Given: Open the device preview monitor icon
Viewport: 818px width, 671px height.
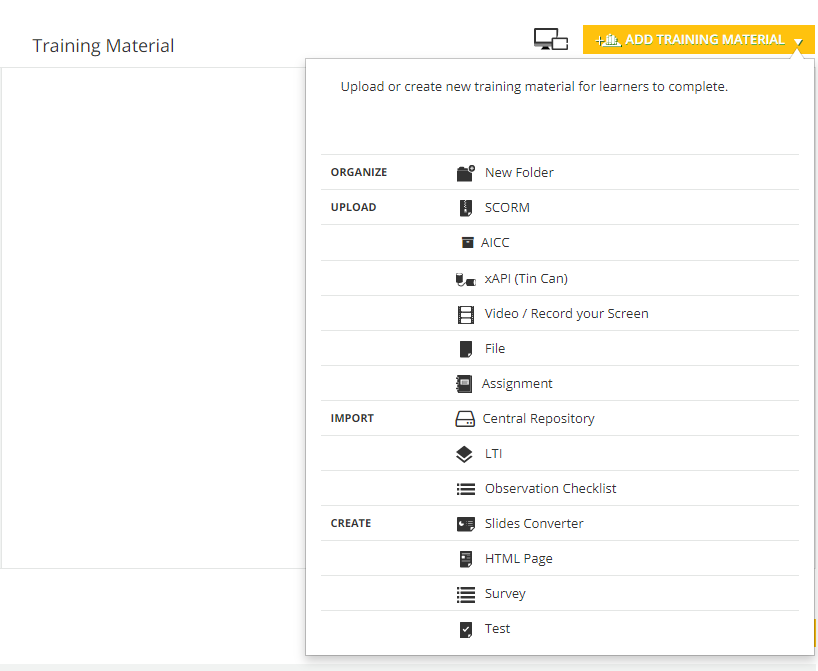Looking at the screenshot, I should point(550,39).
